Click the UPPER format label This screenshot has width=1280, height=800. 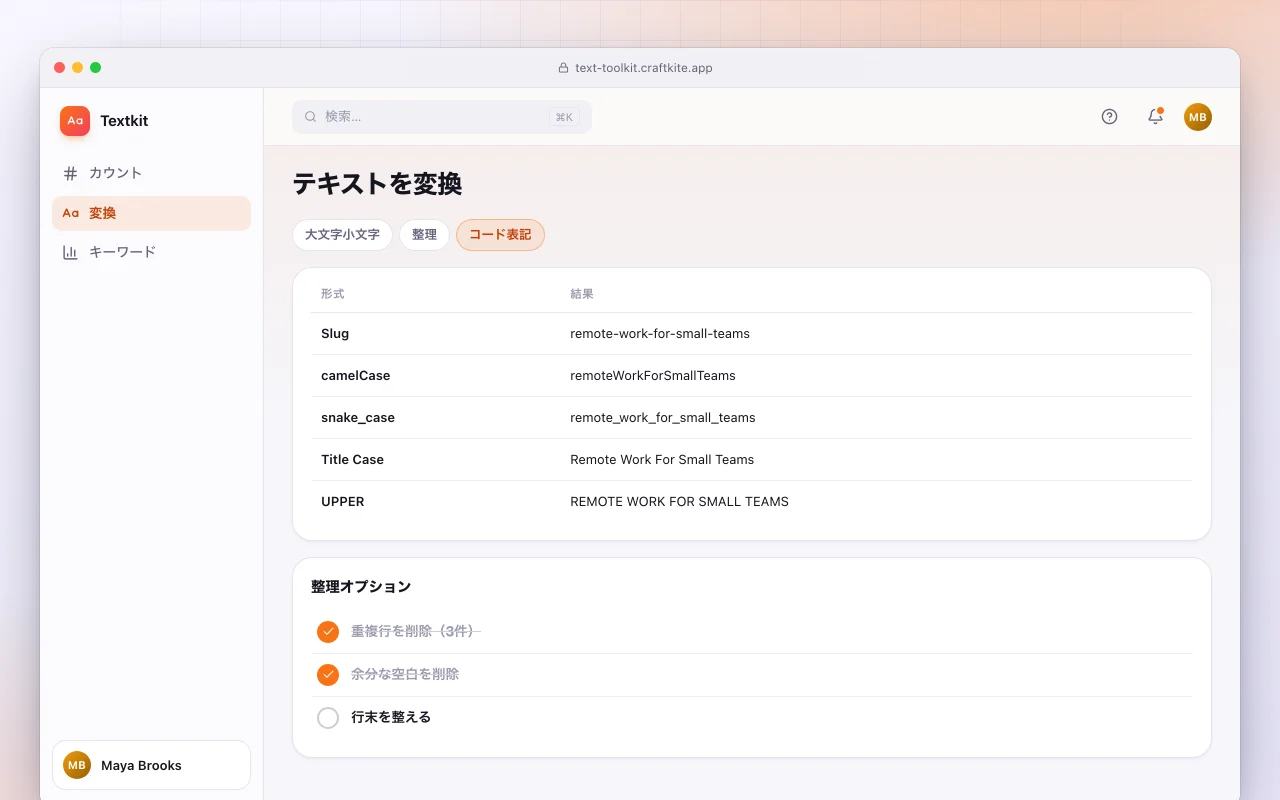coord(343,502)
